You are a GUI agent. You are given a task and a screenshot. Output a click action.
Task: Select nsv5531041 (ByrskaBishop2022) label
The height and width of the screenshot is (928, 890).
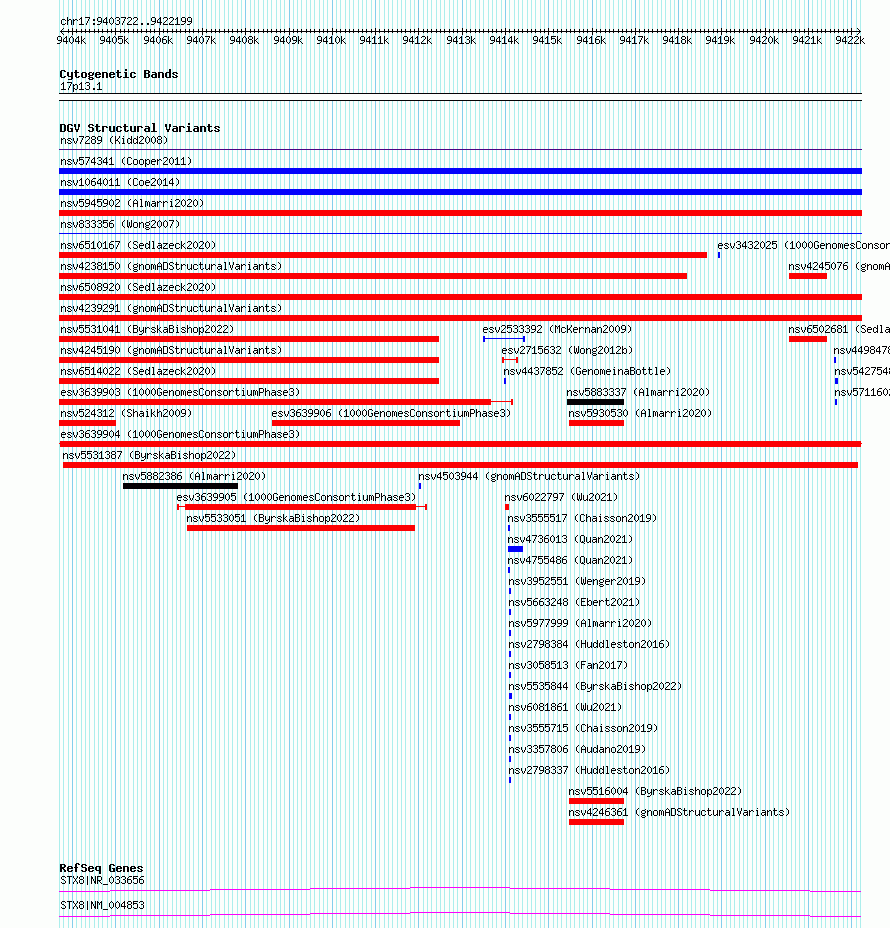147,329
